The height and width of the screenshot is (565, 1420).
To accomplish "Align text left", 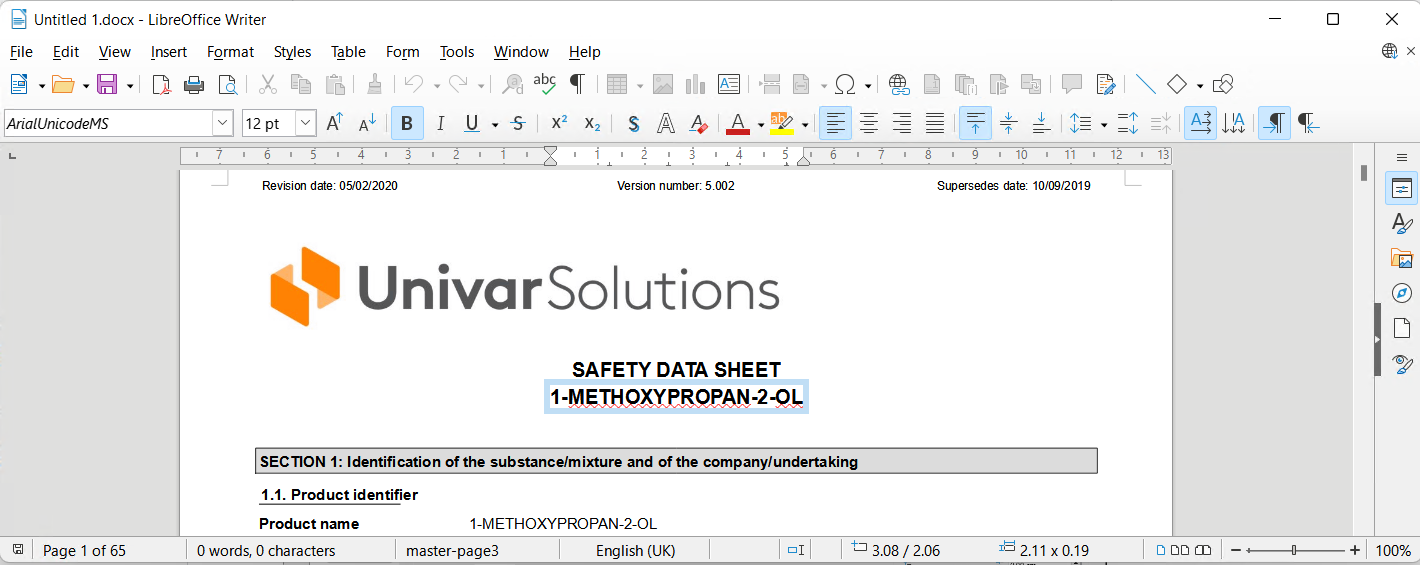I will point(836,123).
